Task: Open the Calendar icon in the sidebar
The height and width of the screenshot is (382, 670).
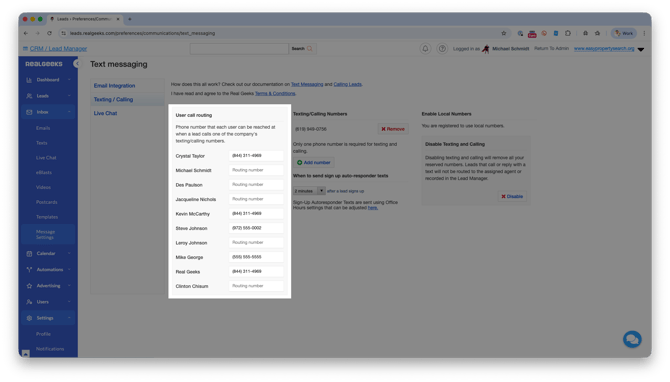Action: 29,253
